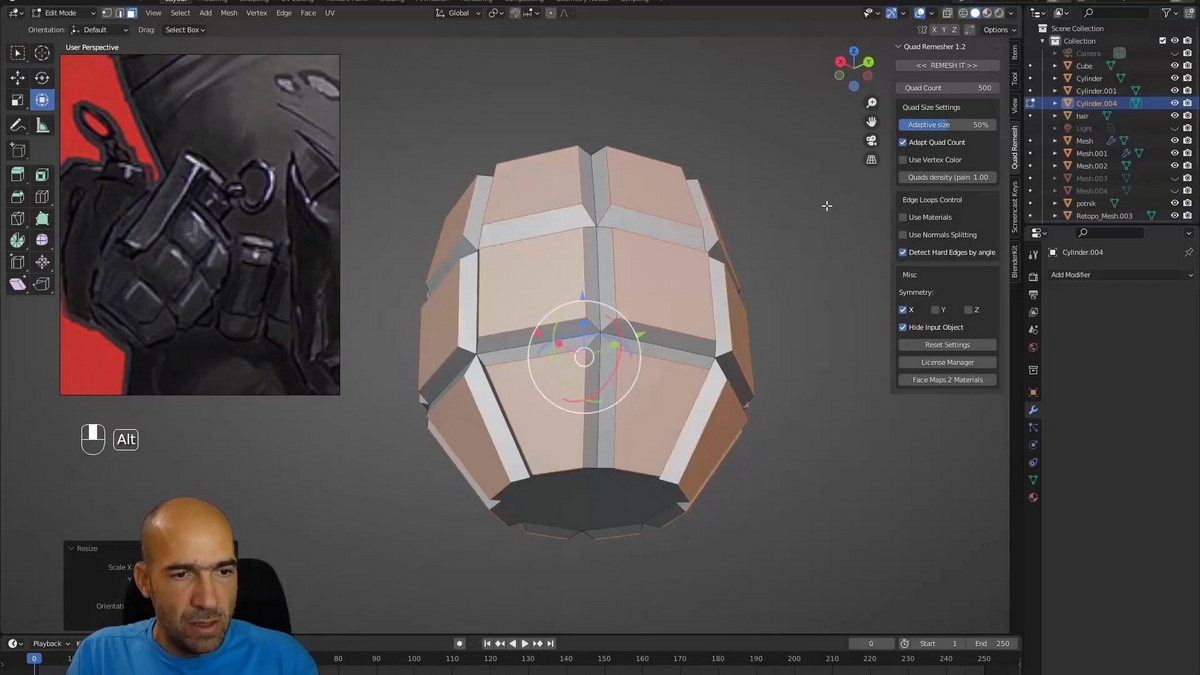Choose the Inset Faces tool
Viewport: 1200px width, 675px height.
[x=42, y=175]
